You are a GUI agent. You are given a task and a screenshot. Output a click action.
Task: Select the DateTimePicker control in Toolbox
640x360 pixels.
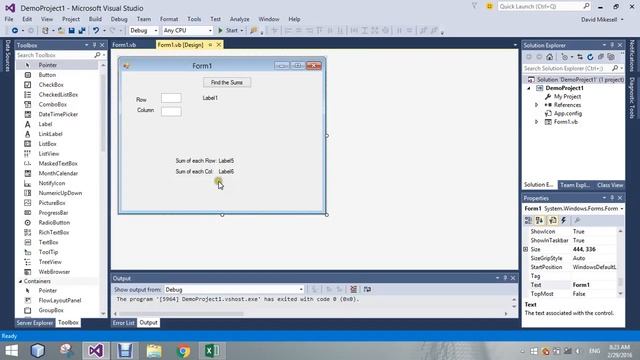coord(58,114)
